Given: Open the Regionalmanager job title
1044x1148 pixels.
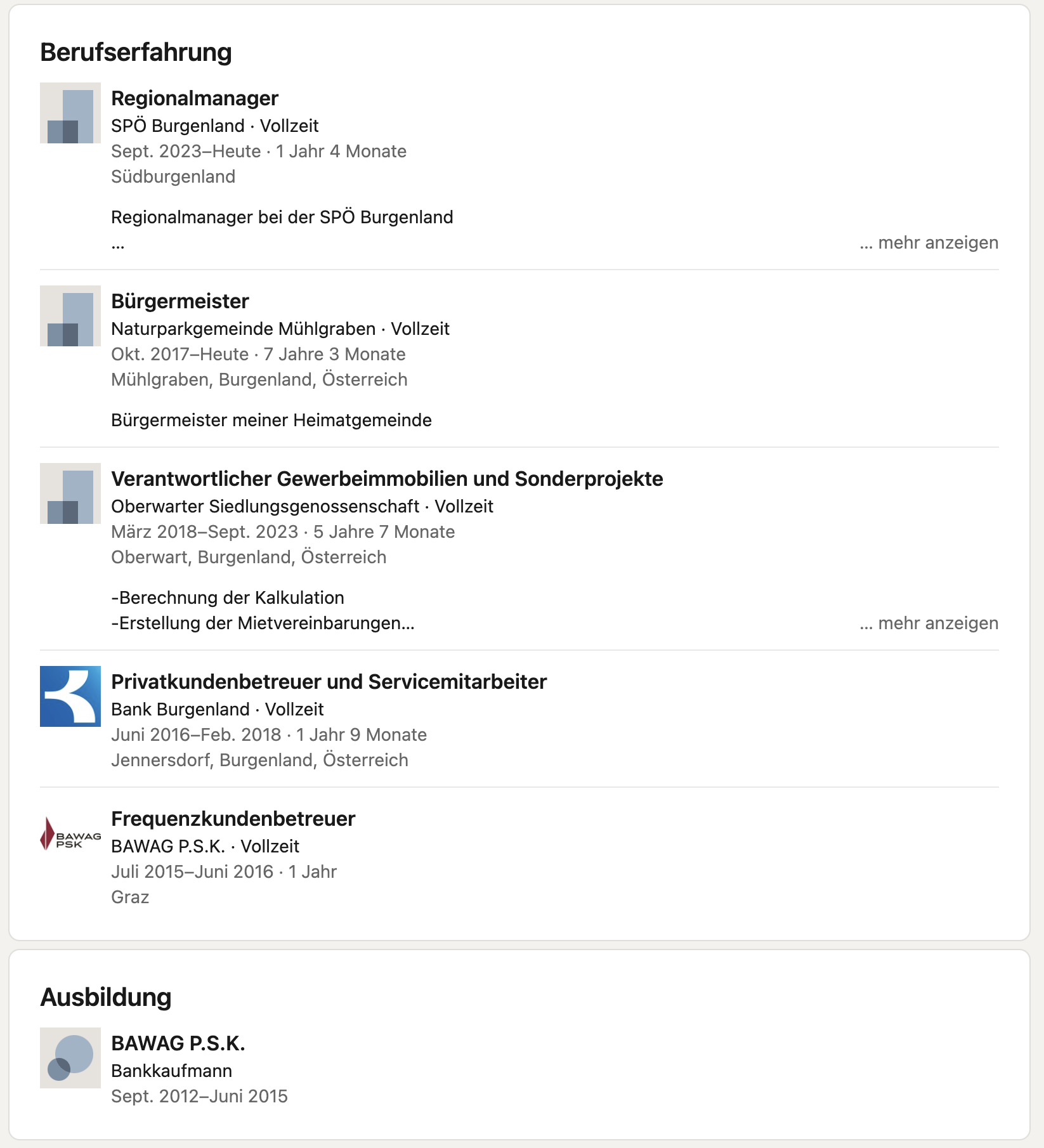Looking at the screenshot, I should (195, 98).
